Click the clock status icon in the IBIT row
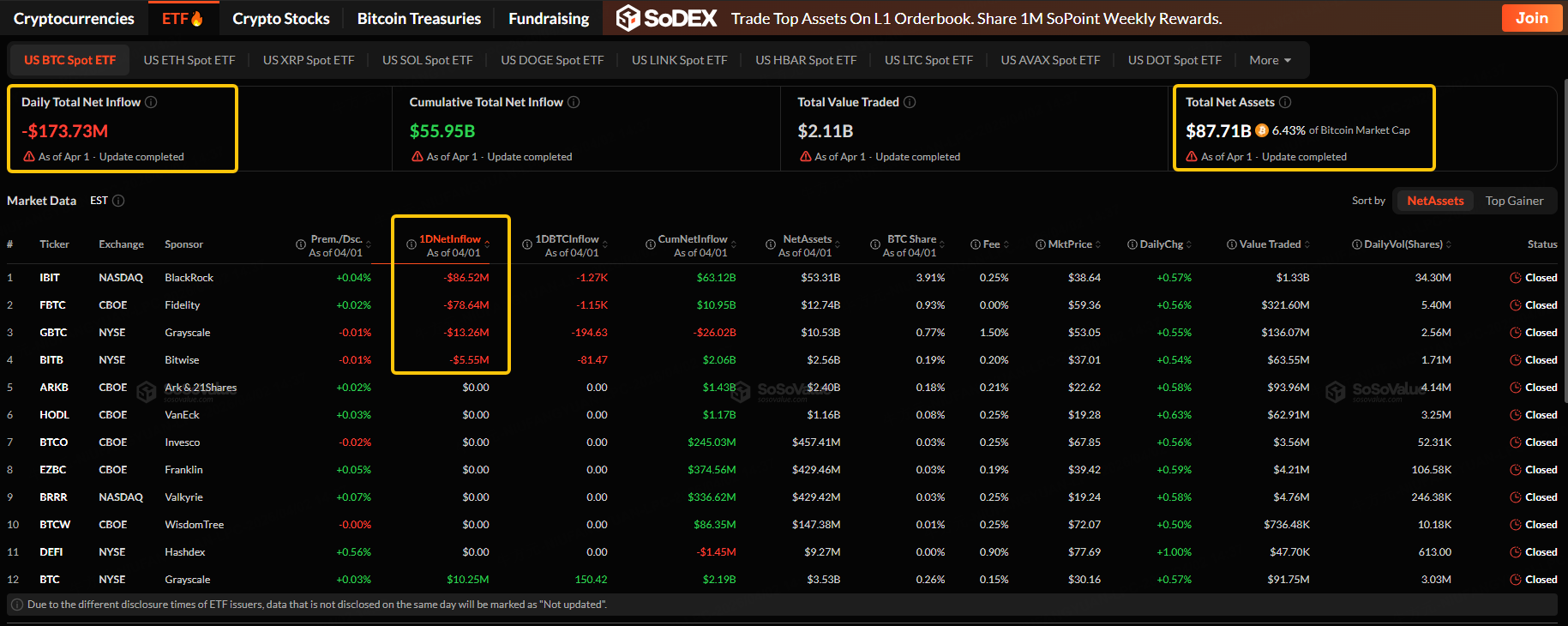 (x=1516, y=278)
